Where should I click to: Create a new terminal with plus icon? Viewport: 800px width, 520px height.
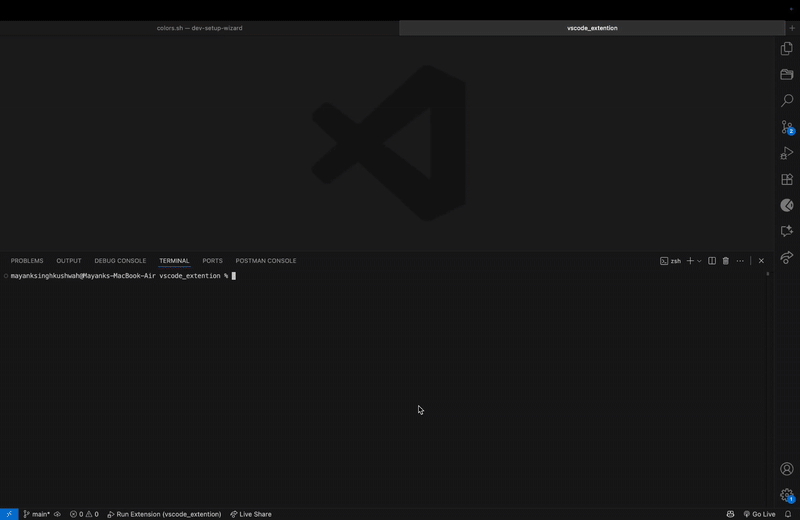pyautogui.click(x=690, y=261)
